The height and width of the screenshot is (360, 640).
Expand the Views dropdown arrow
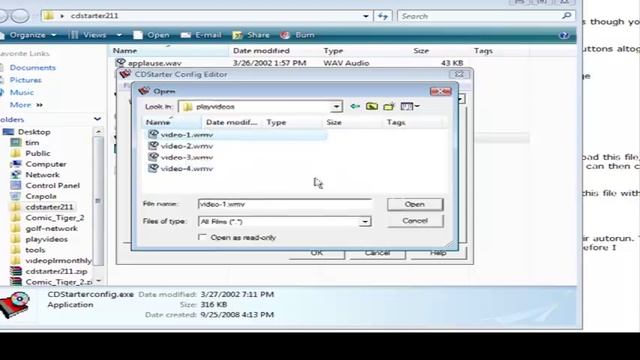pos(119,35)
